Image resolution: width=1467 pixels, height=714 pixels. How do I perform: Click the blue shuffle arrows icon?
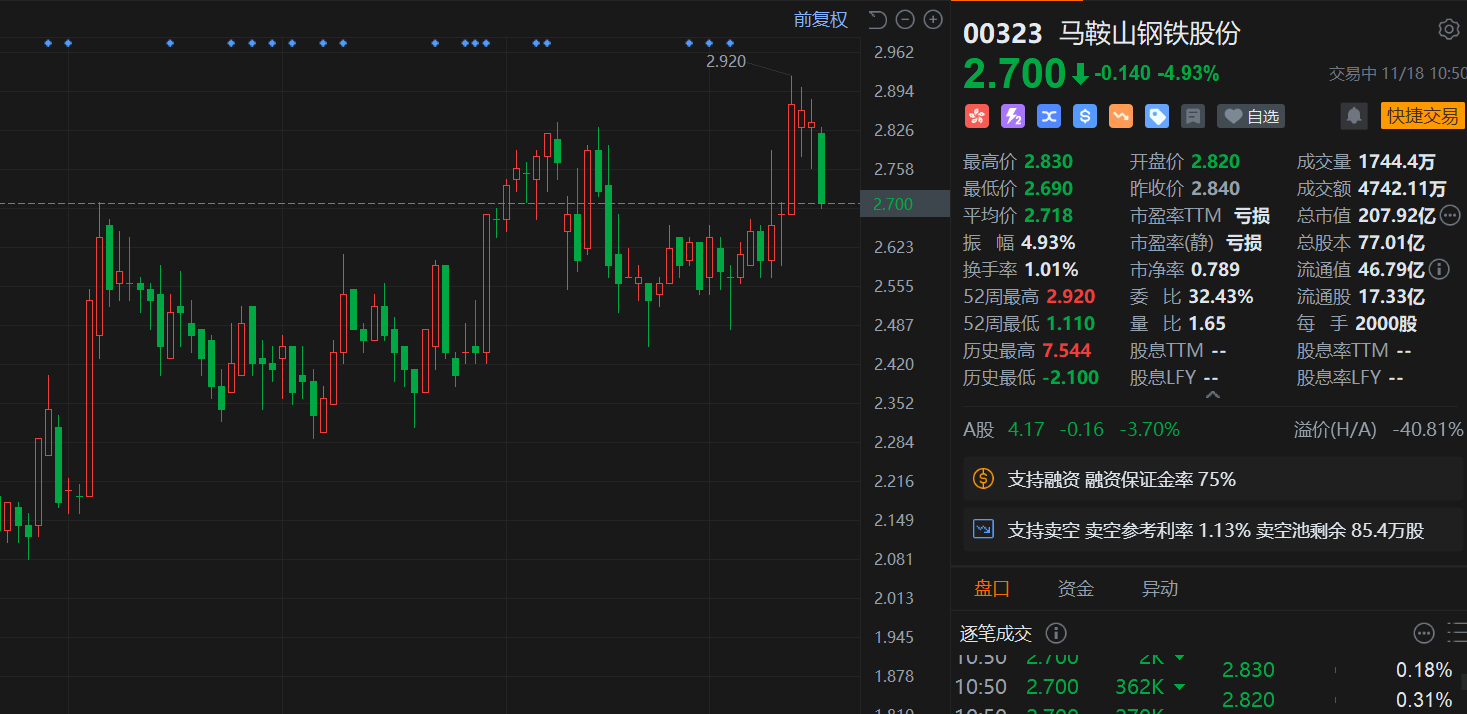click(1048, 116)
